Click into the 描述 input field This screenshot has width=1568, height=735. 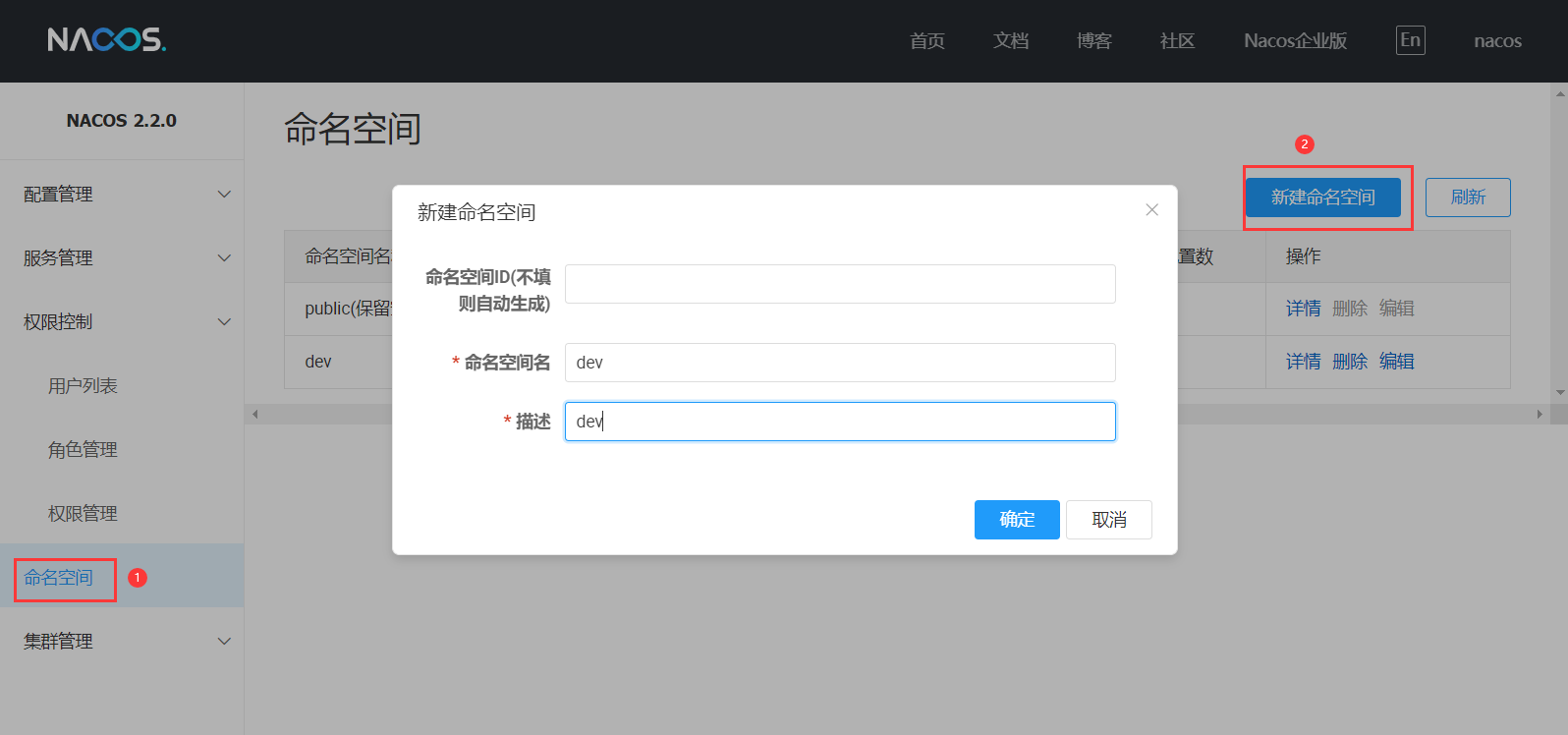coord(839,422)
